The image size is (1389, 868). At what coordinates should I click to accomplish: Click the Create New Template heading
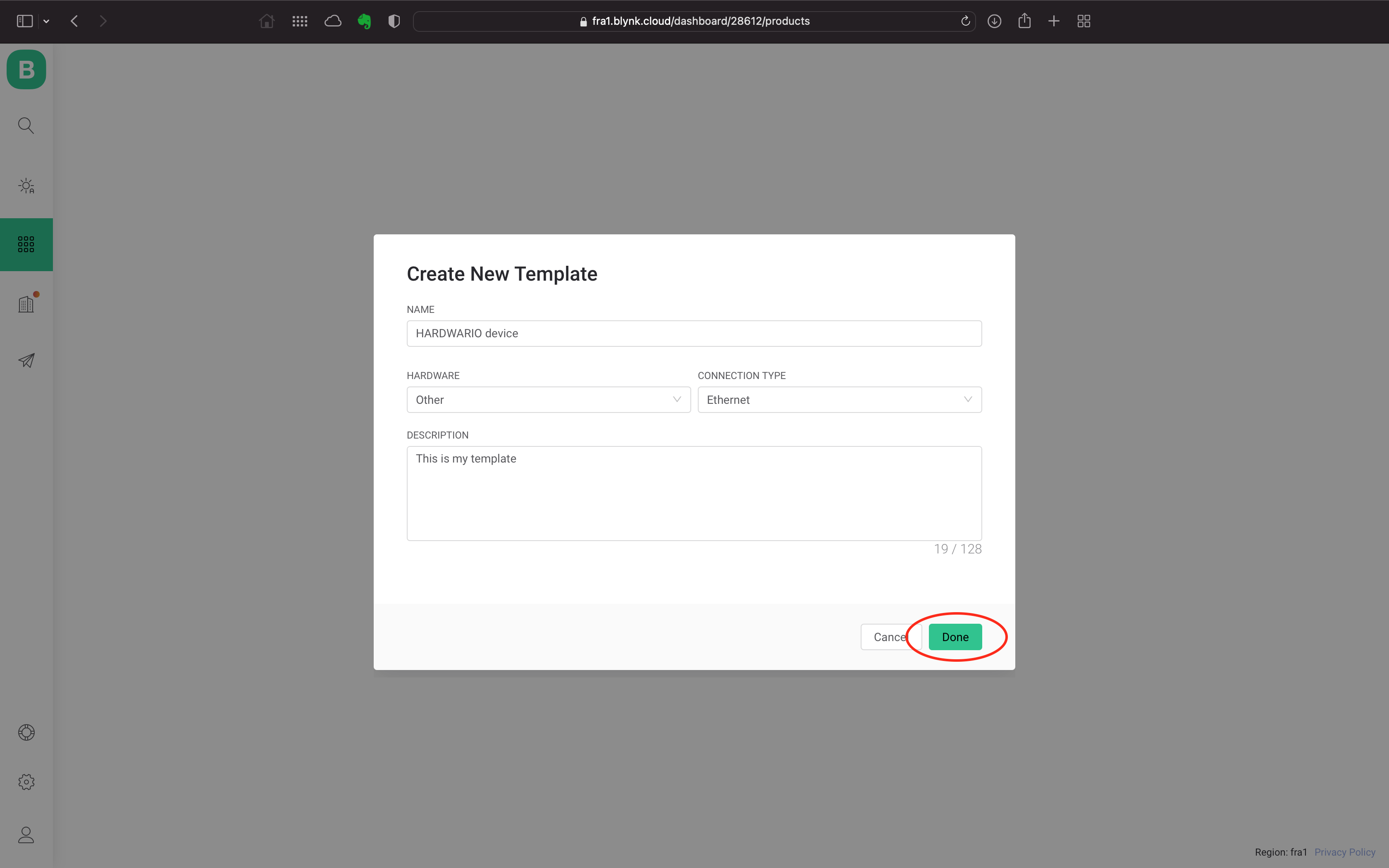tap(502, 274)
